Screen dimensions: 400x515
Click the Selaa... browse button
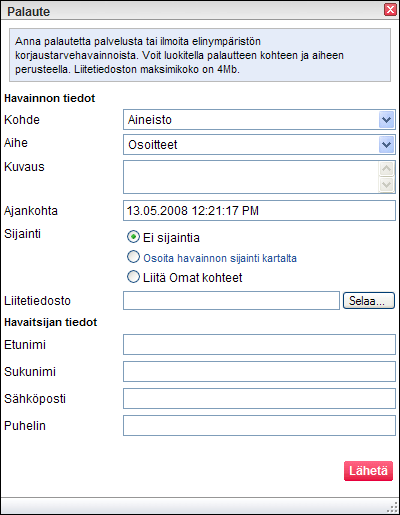point(369,301)
